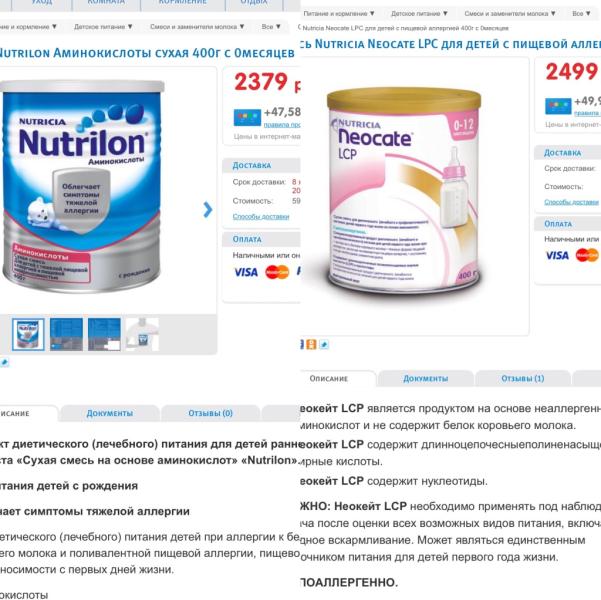Expand the left Смеси и заменители молока dropdown
This screenshot has width=601, height=600.
coord(197,27)
